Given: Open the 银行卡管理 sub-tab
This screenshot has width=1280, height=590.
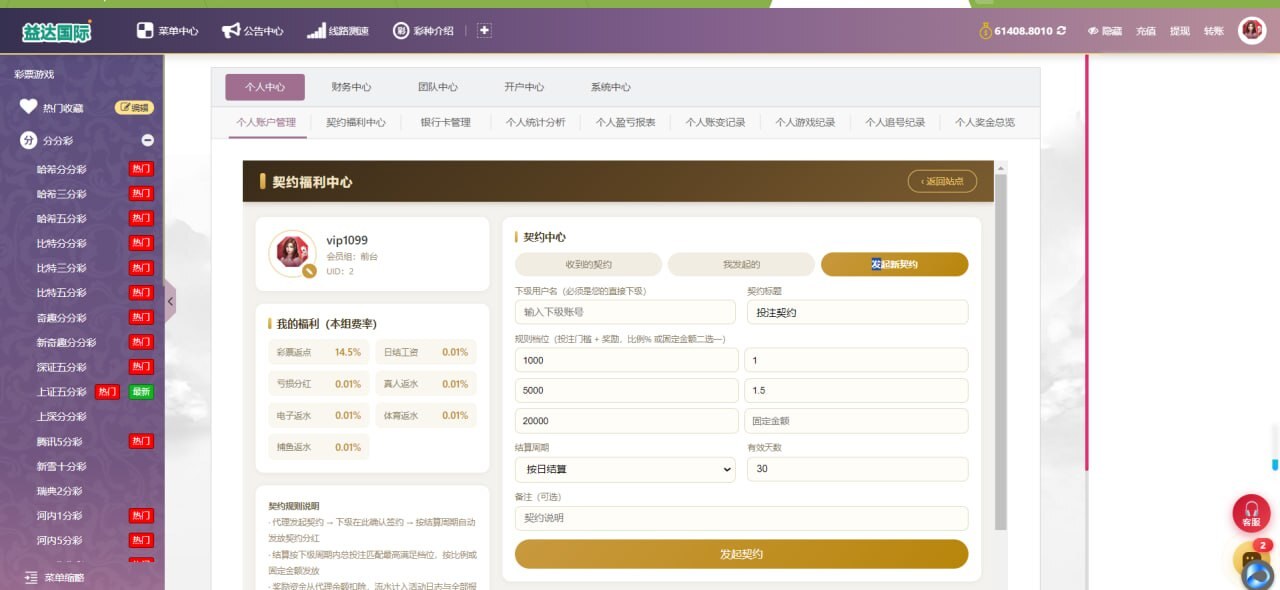Looking at the screenshot, I should [x=446, y=122].
